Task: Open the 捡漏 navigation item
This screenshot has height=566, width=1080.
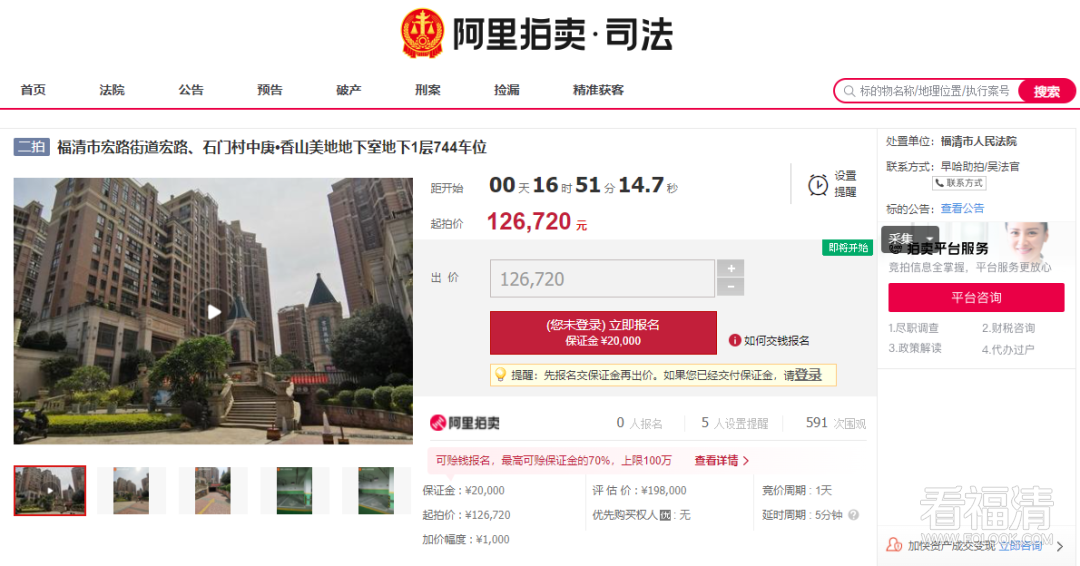Action: coord(506,90)
